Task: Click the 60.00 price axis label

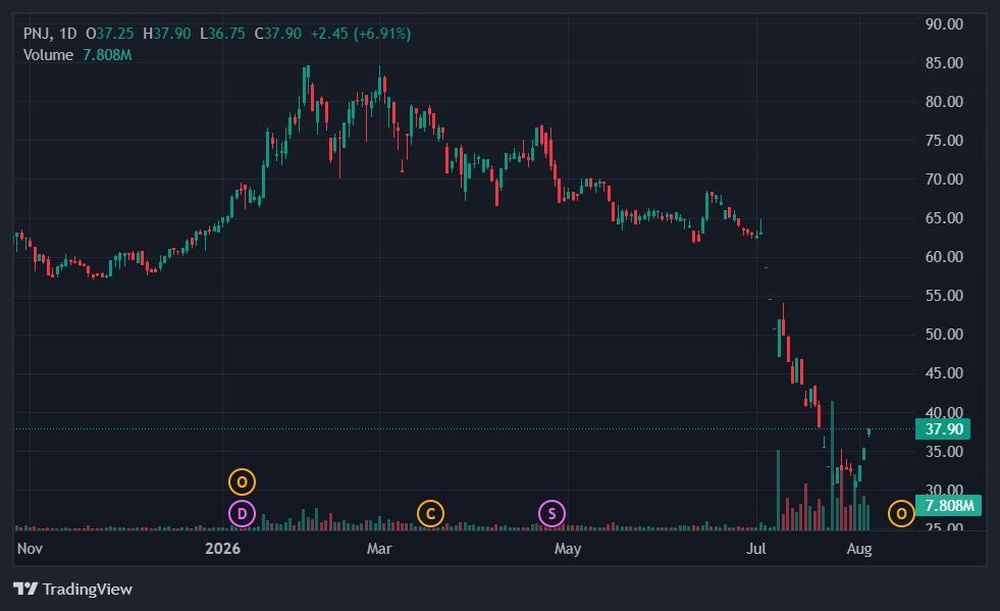Action: point(944,256)
